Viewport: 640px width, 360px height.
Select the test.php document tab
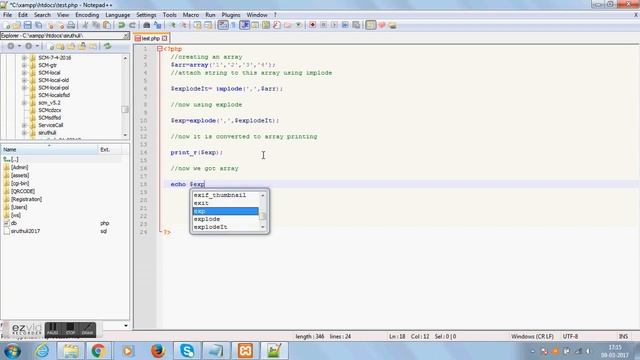151,38
